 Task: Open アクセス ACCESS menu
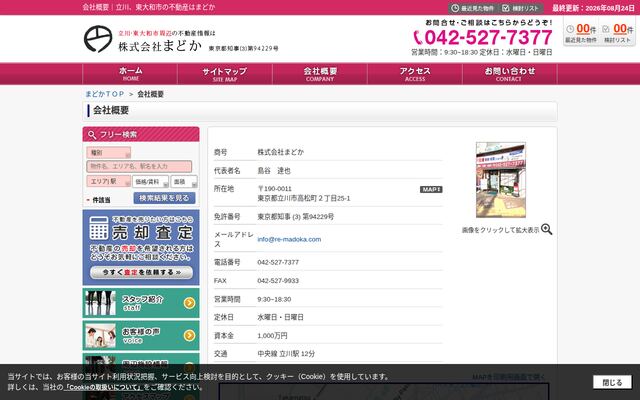pyautogui.click(x=415, y=74)
